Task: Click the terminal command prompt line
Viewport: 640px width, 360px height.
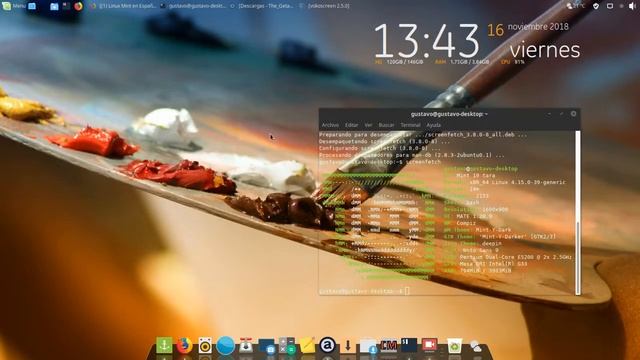Action: [364, 291]
